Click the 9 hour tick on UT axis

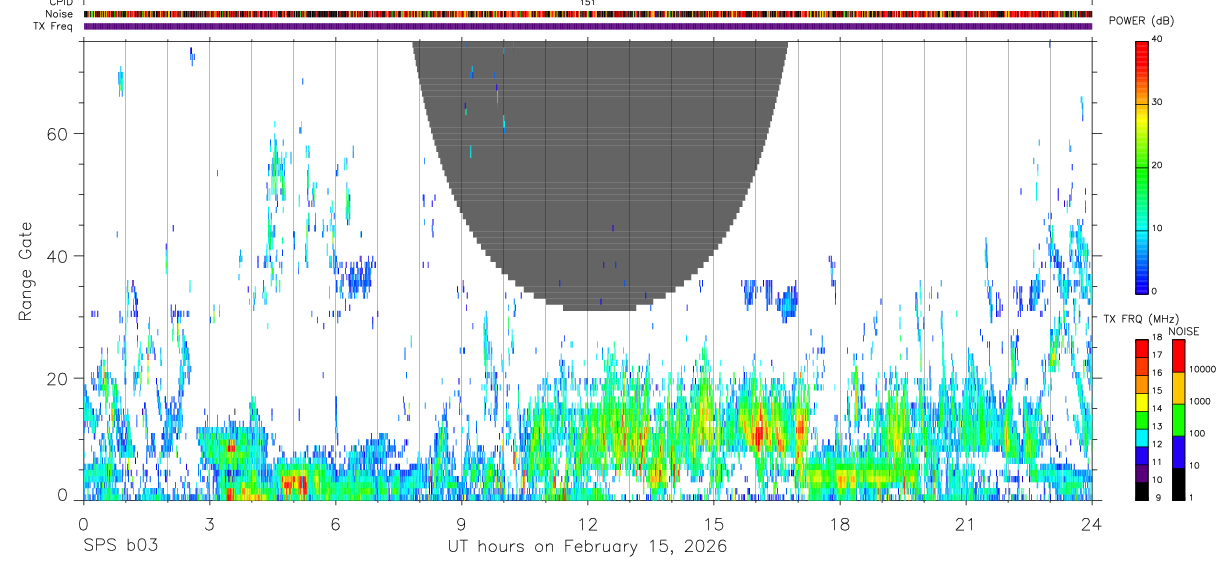click(x=461, y=524)
